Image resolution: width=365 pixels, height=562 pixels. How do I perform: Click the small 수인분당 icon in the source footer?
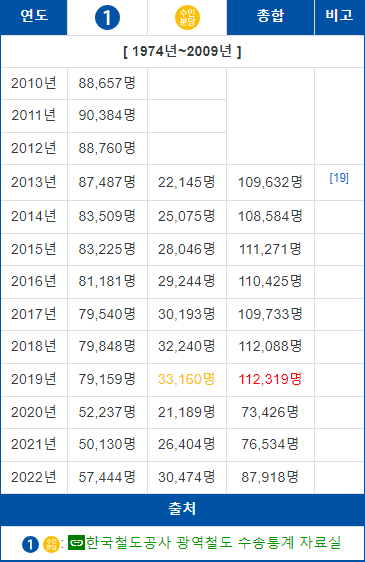click(51, 544)
